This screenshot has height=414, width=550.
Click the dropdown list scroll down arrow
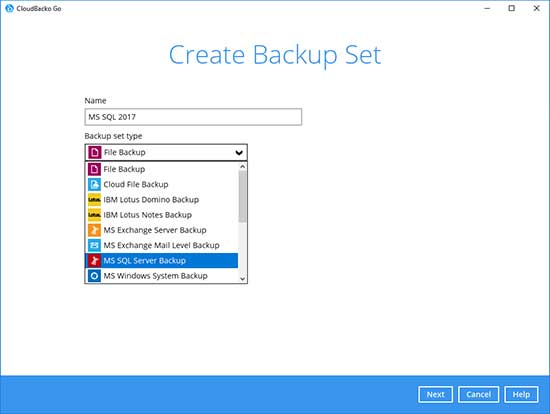click(242, 279)
